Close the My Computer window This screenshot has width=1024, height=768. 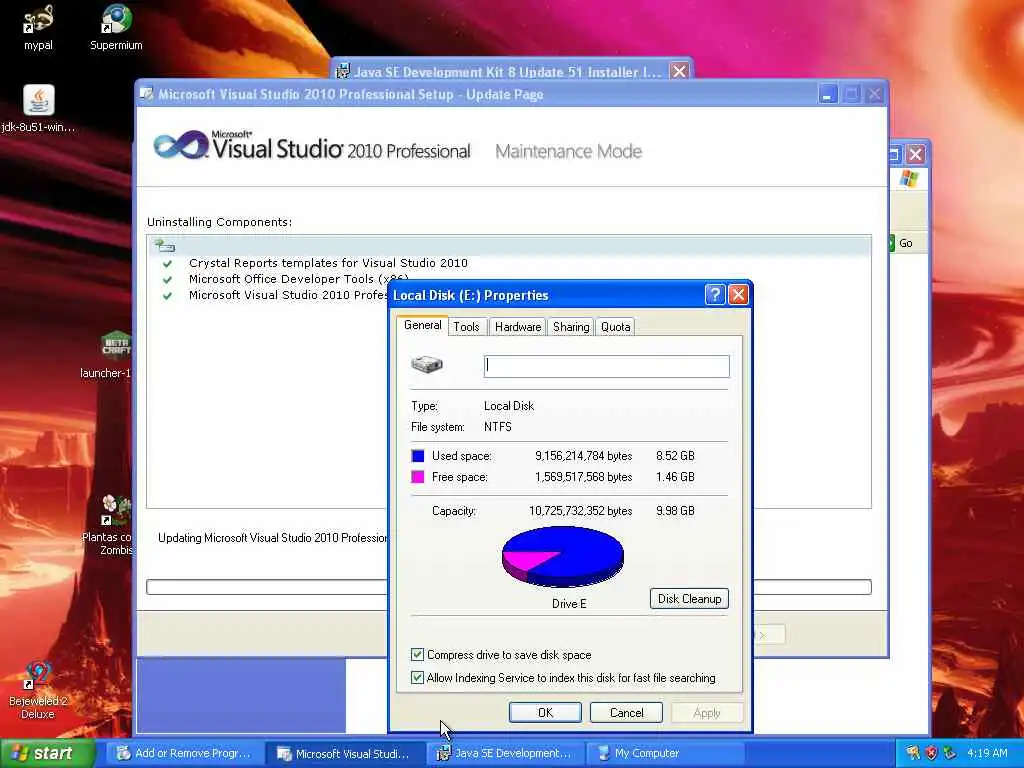916,155
